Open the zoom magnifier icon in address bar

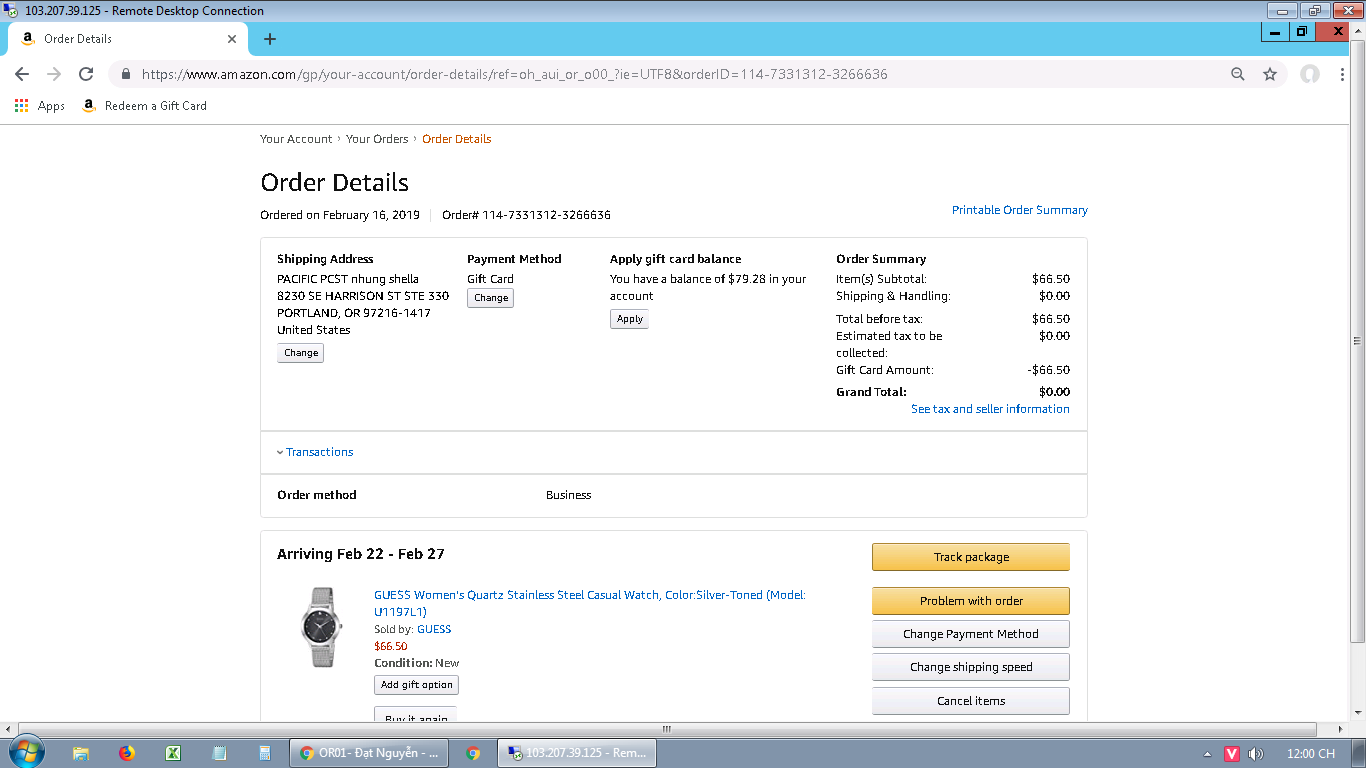point(1238,74)
